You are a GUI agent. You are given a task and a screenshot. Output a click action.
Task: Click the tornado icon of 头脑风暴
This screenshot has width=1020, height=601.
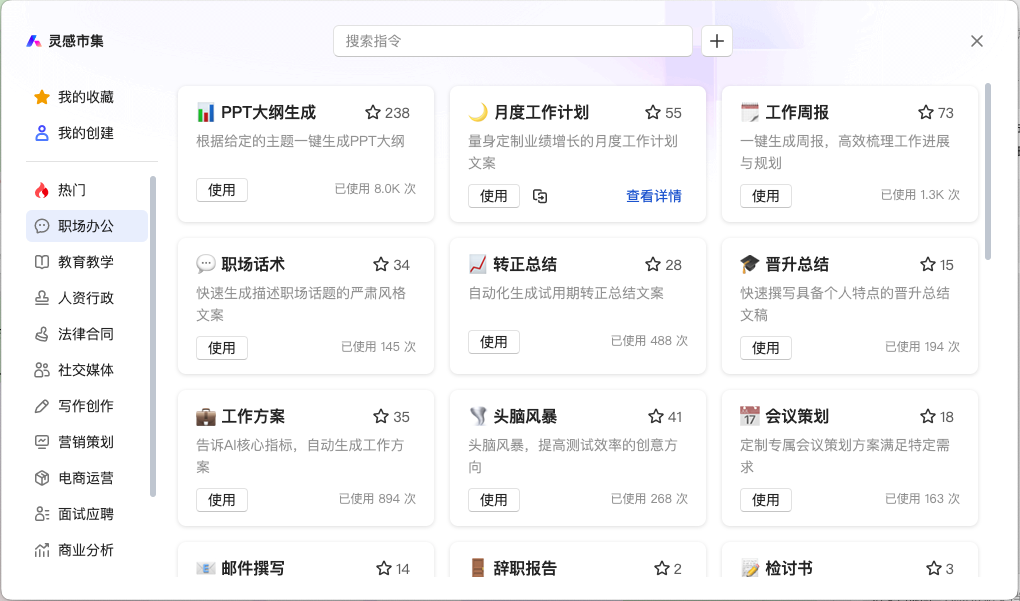pyautogui.click(x=477, y=416)
